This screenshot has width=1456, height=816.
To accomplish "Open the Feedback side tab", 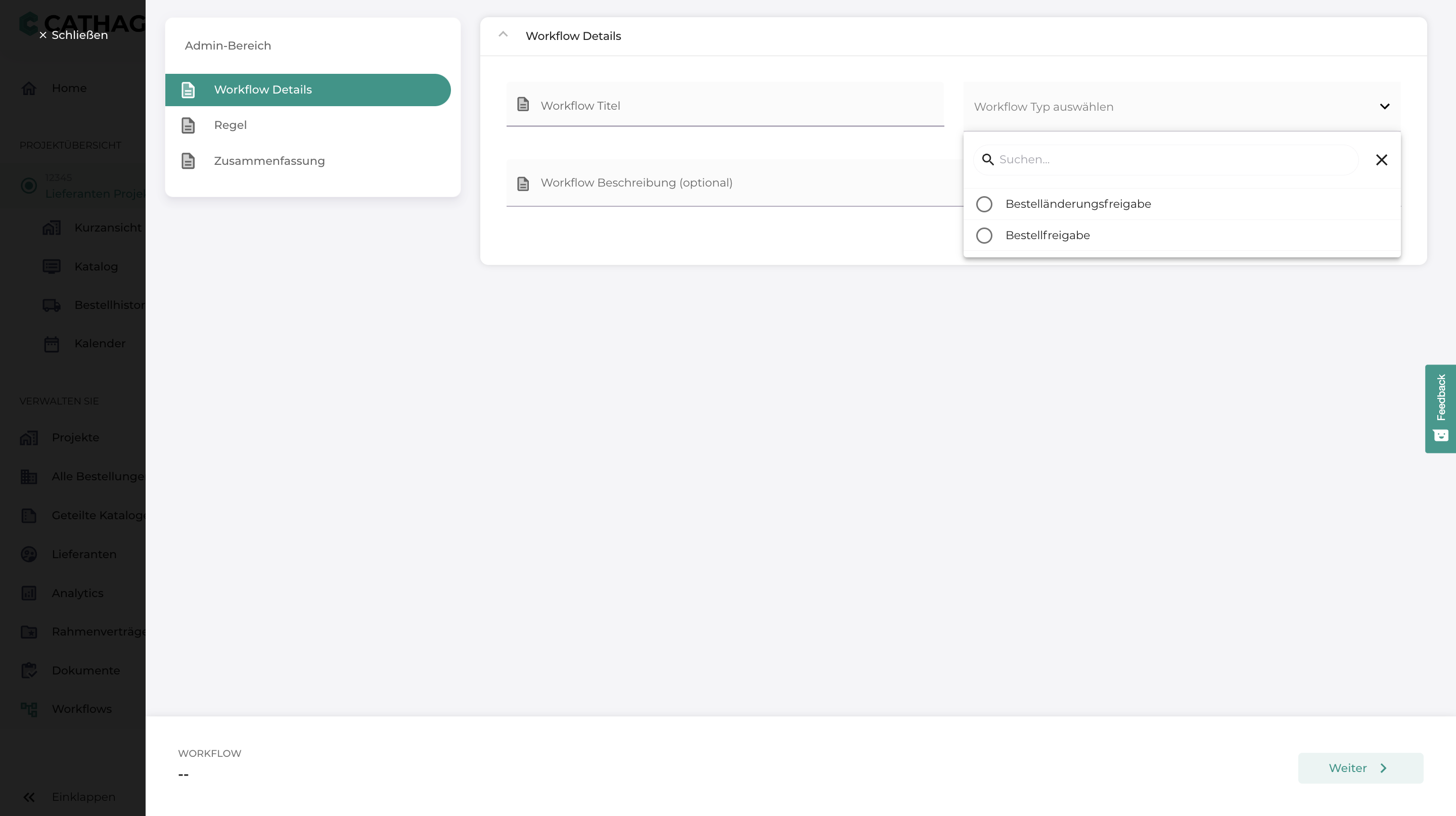I will point(1440,409).
